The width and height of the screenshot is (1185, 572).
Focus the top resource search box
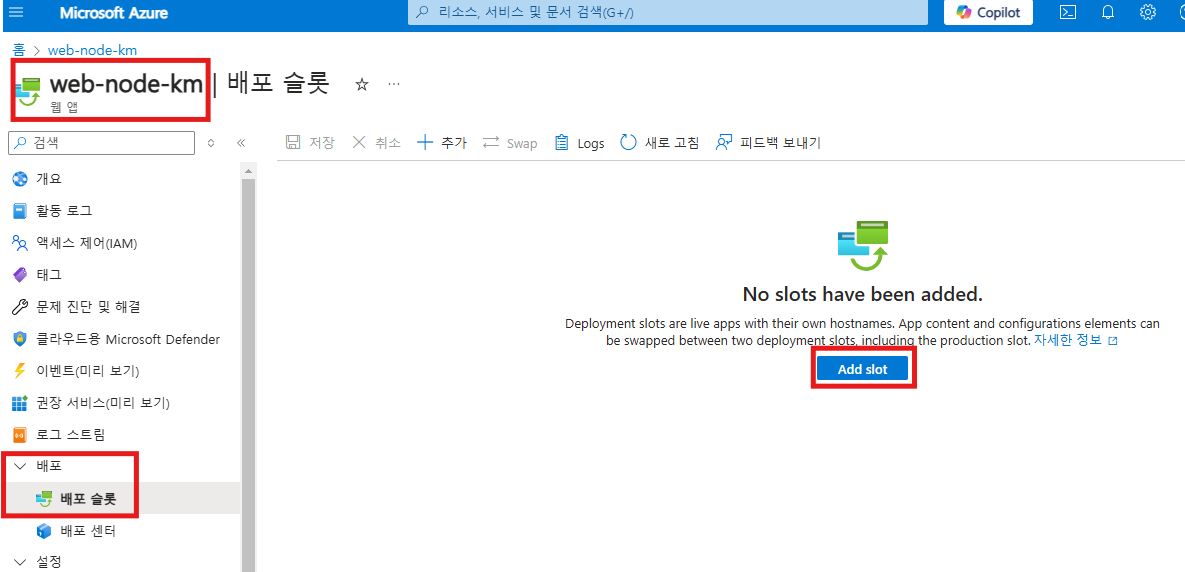668,13
